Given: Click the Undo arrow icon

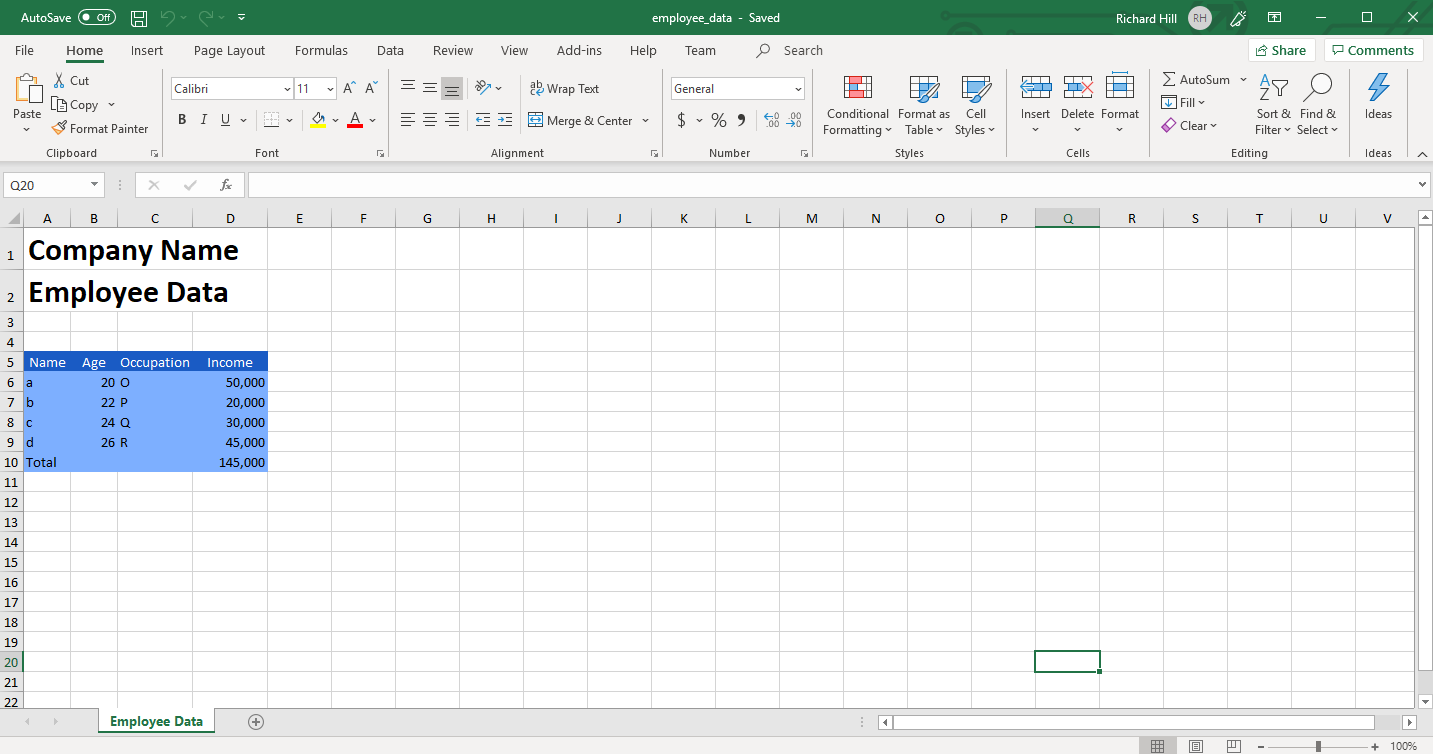Looking at the screenshot, I should 167,18.
